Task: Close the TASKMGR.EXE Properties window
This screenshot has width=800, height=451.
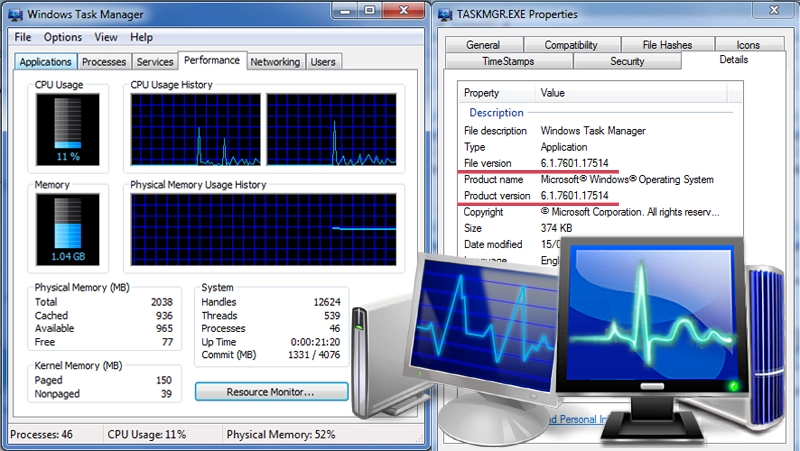Action: click(774, 10)
